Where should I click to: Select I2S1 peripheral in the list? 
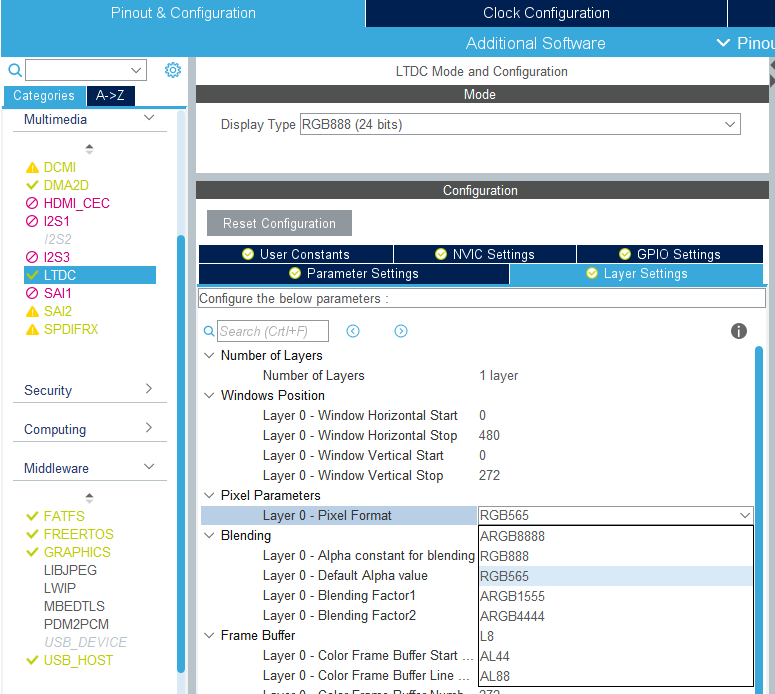pos(56,221)
